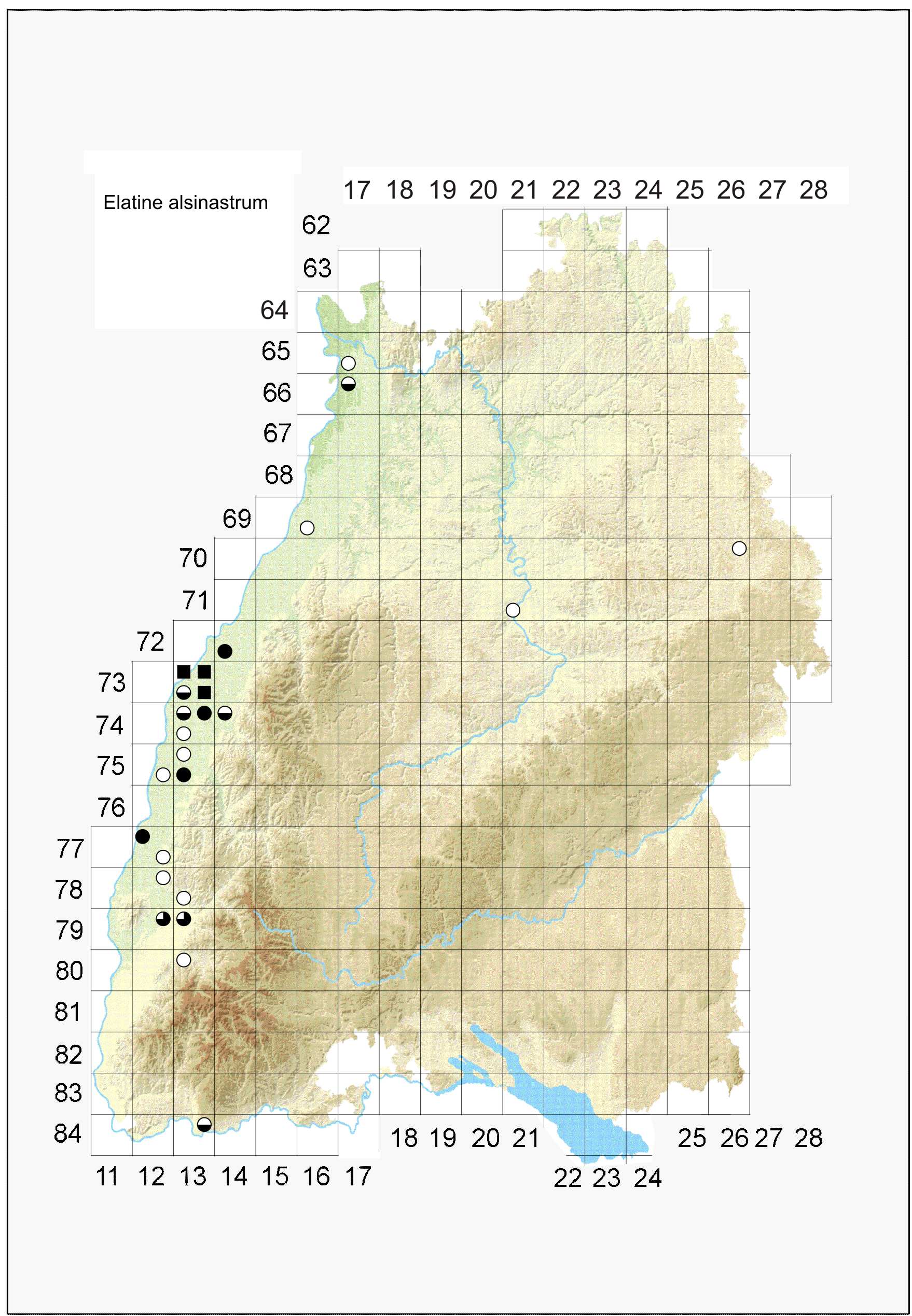The image size is (912, 1316).
Task: Click the left three-quarter-filled circle in row 79
Action: [x=163, y=918]
